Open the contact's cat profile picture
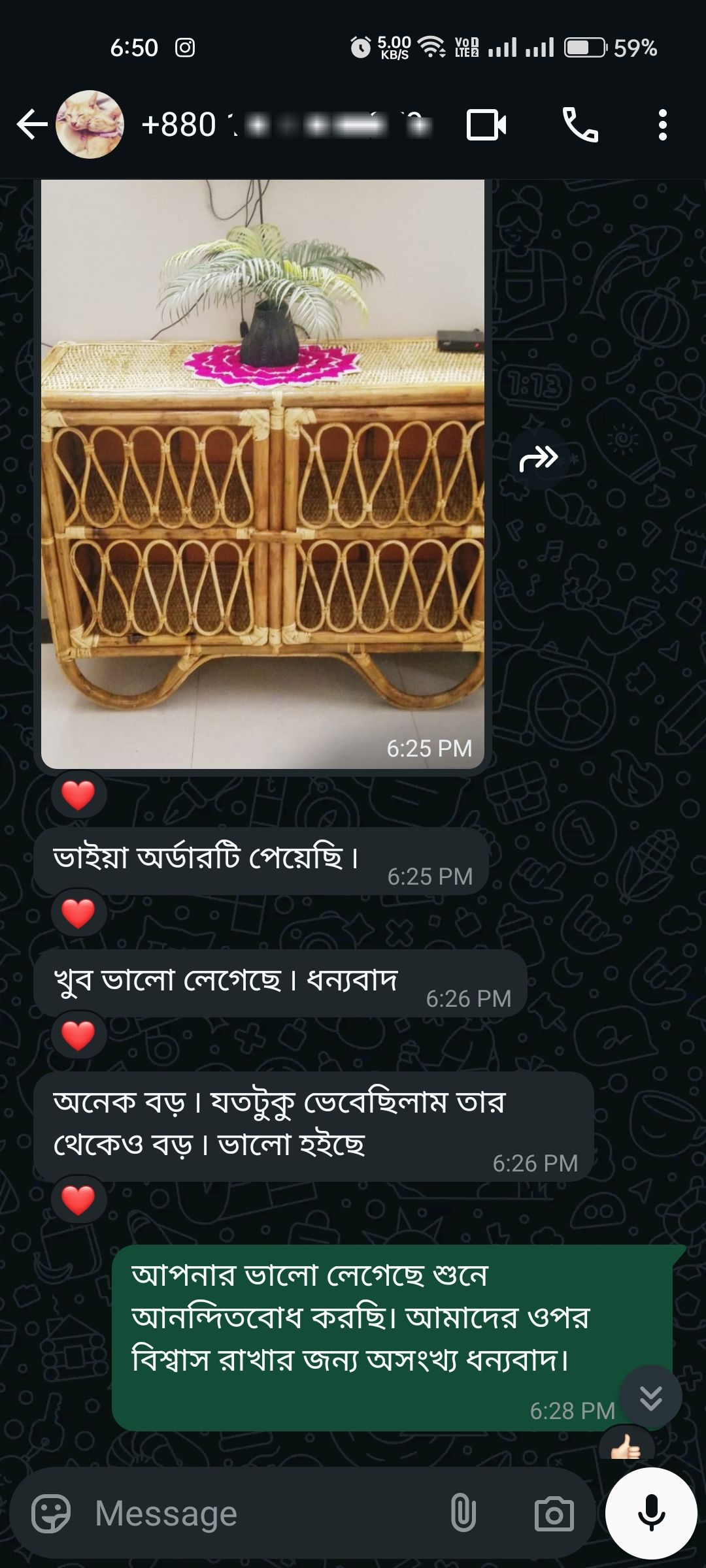 tap(90, 125)
